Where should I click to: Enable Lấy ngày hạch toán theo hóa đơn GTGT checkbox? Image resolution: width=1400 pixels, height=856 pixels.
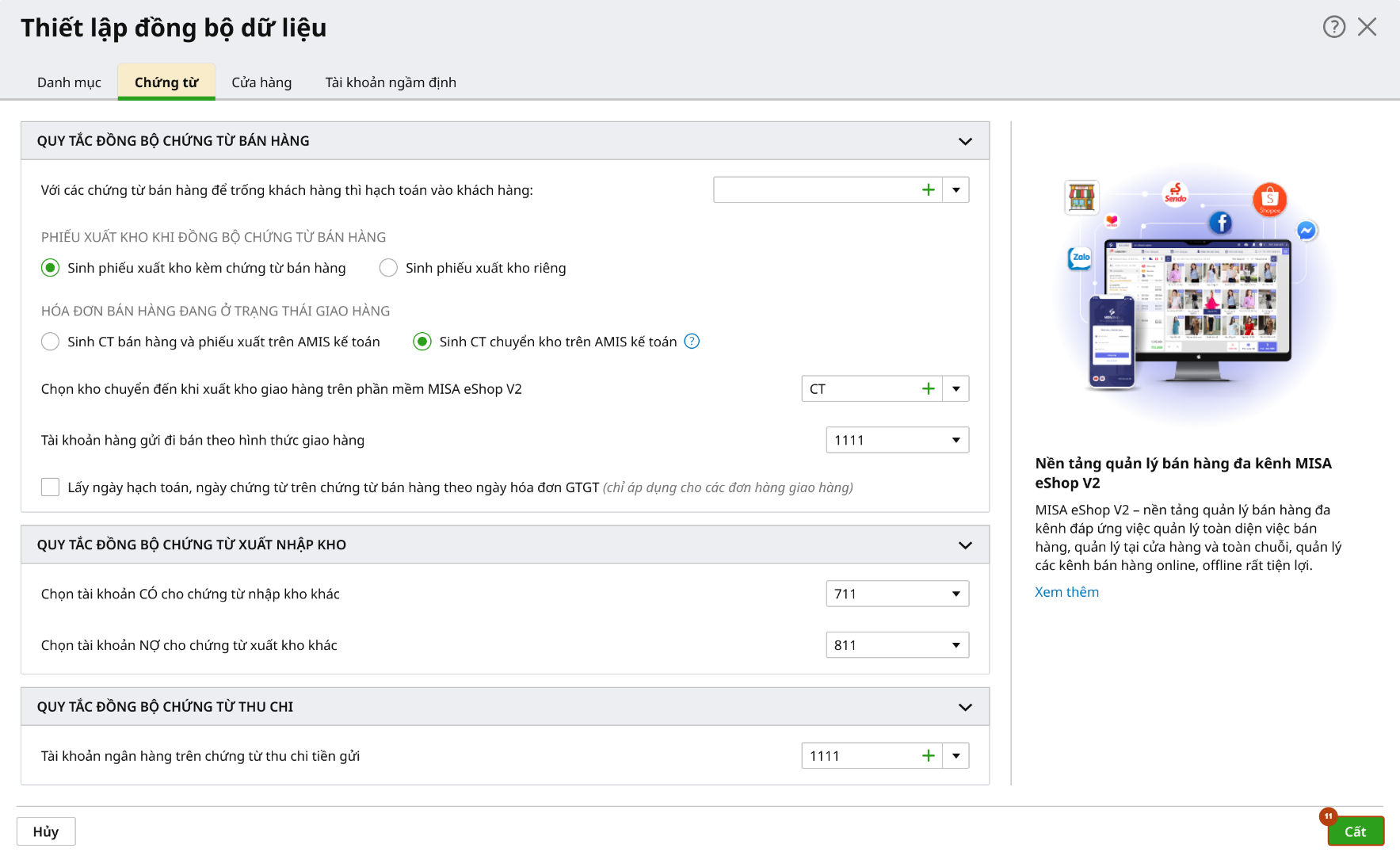[x=51, y=487]
